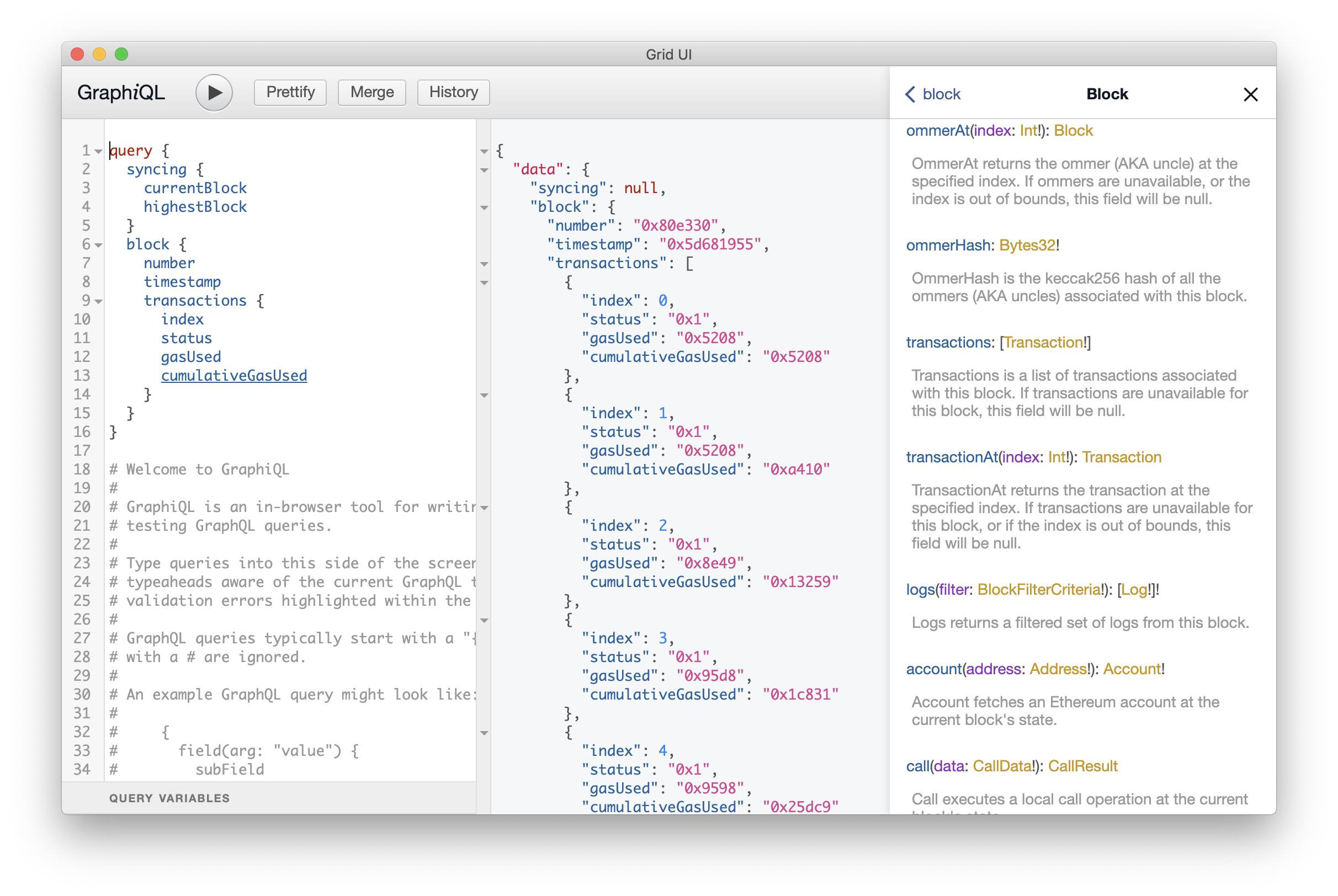The height and width of the screenshot is (896, 1338).
Task: Click the Merge button
Action: [371, 93]
